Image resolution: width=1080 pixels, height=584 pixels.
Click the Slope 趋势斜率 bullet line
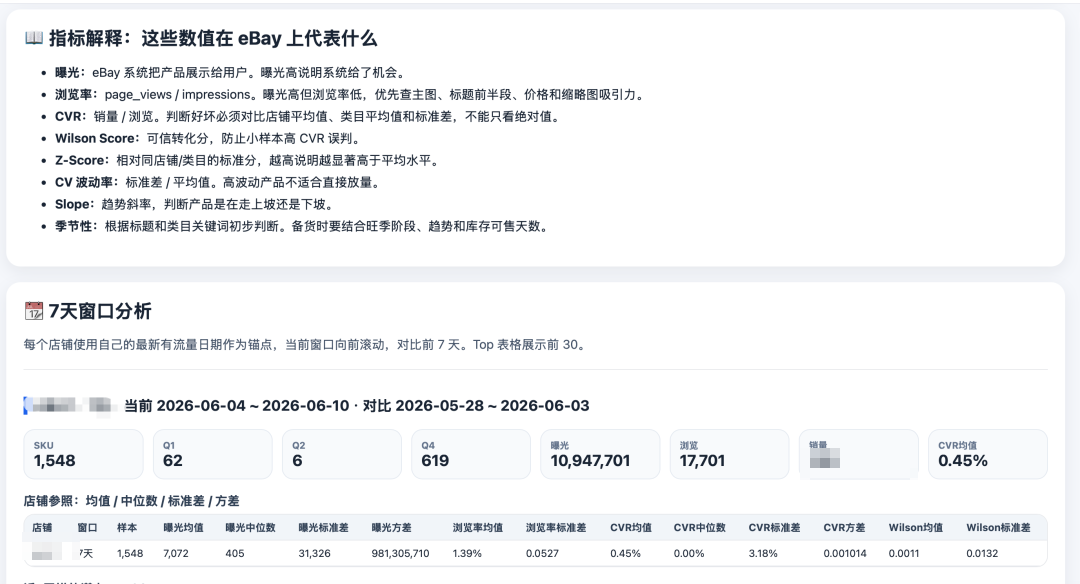coord(197,205)
